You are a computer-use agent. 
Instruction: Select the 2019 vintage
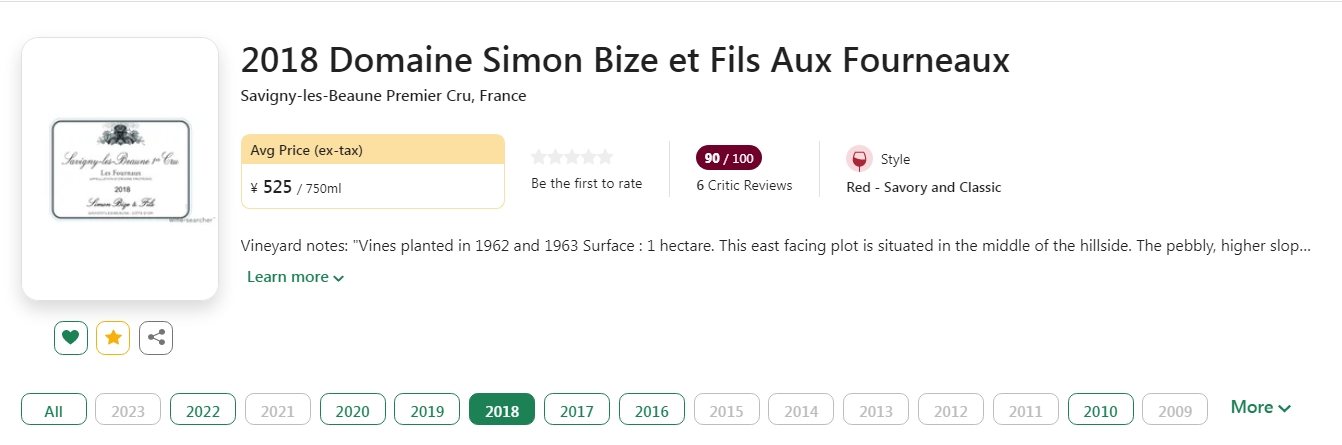pos(427,410)
